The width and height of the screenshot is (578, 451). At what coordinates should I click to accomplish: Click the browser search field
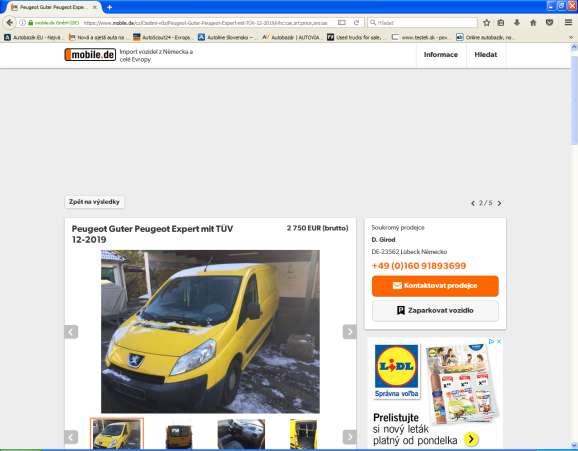(x=422, y=22)
